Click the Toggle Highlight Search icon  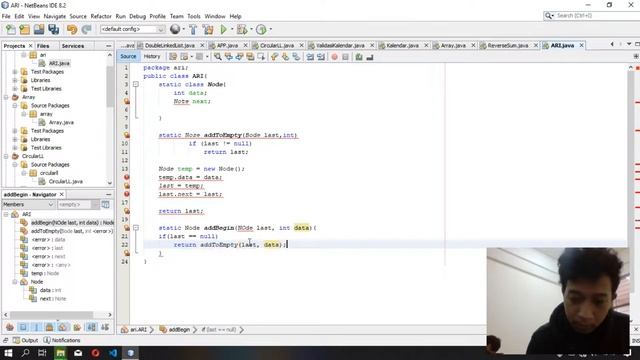coord(250,57)
